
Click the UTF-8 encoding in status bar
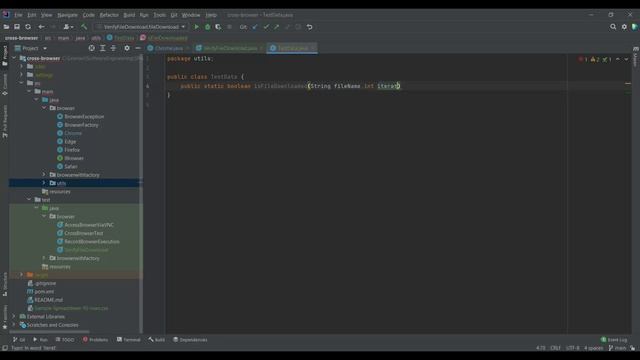[572, 348]
